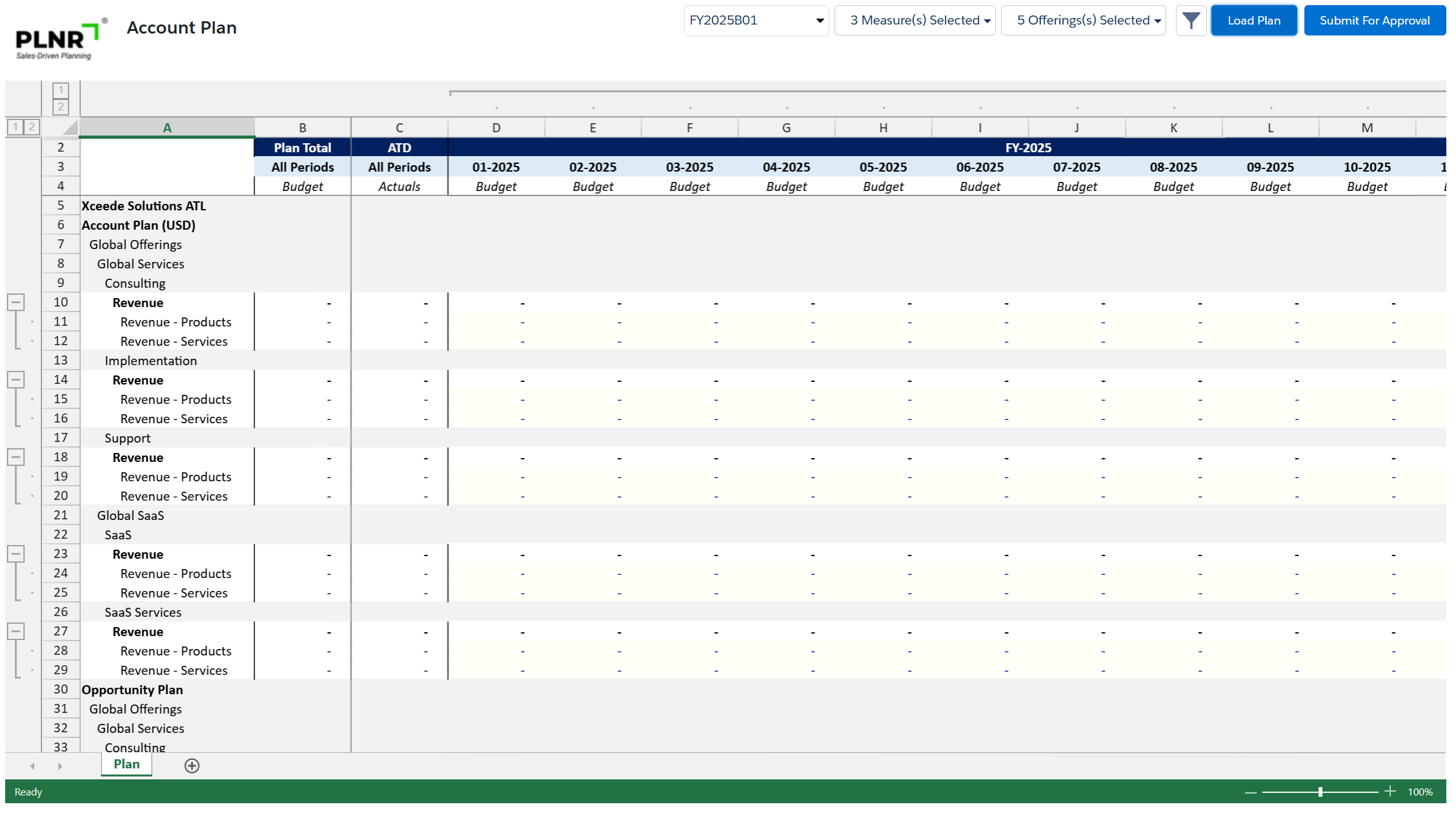Click column outline level 1 button

point(61,90)
